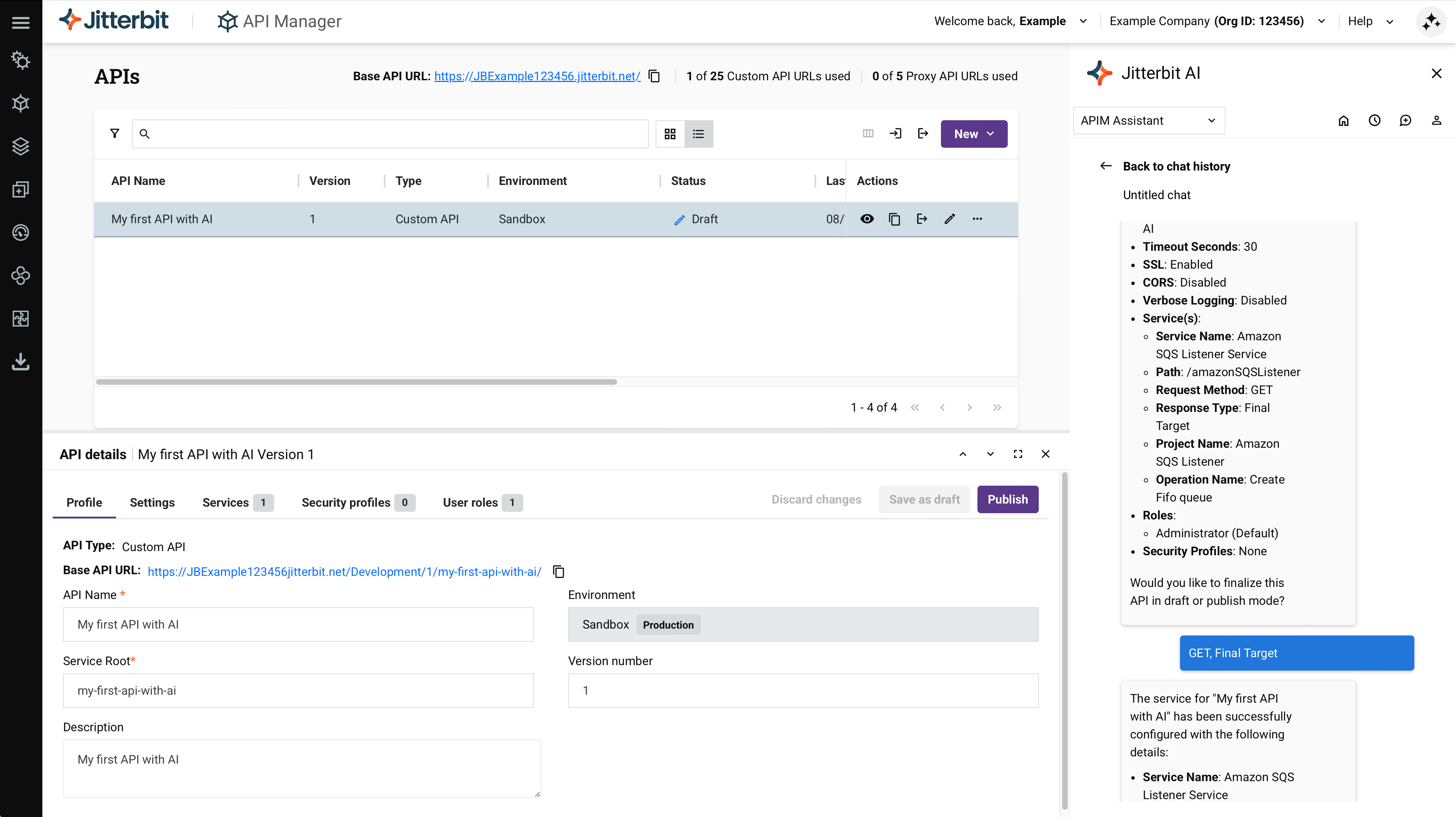The width and height of the screenshot is (1456, 817).
Task: Publish the API
Action: tap(1008, 499)
